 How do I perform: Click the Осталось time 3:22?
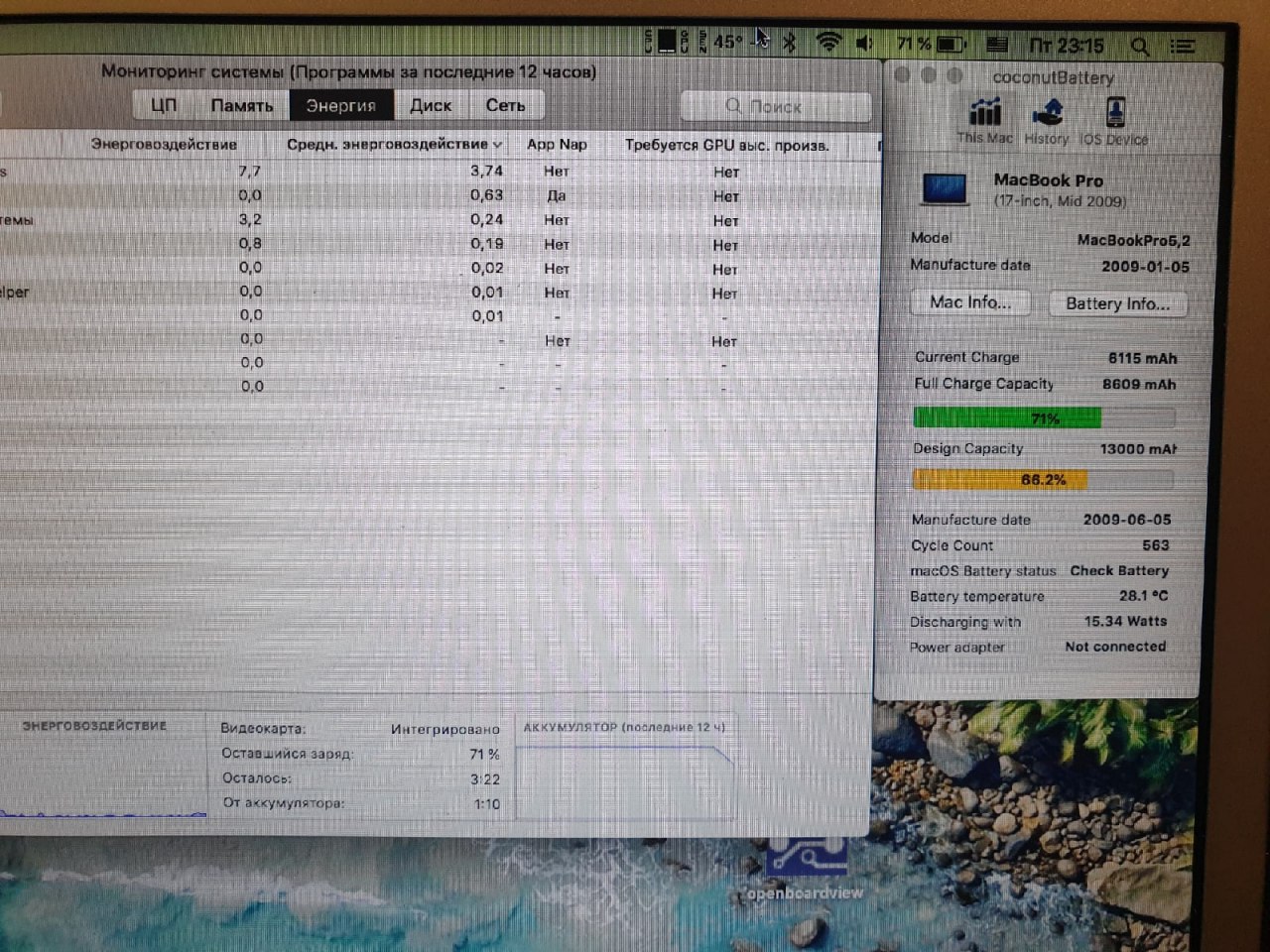tap(485, 779)
